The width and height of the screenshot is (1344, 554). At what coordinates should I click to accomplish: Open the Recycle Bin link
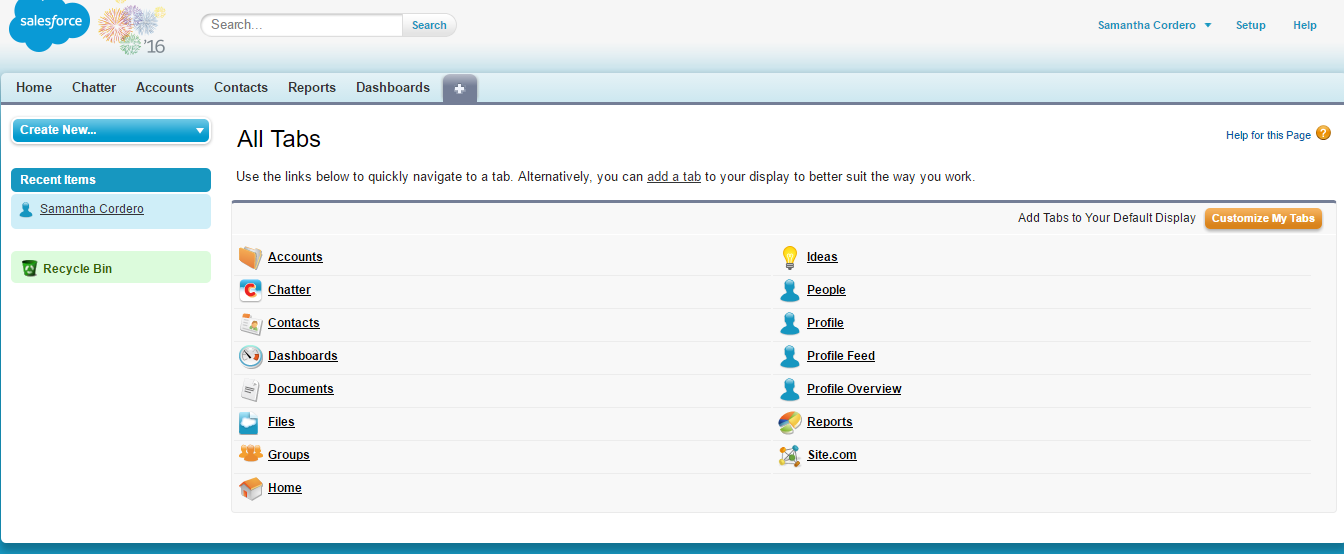coord(77,269)
